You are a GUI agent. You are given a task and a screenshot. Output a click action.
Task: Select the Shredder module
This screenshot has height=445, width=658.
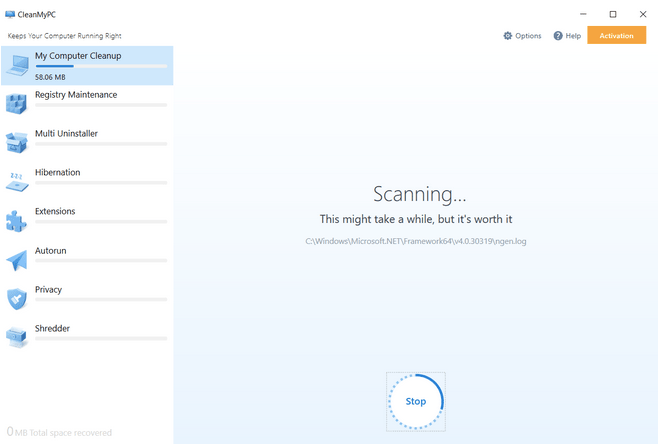(x=87, y=338)
